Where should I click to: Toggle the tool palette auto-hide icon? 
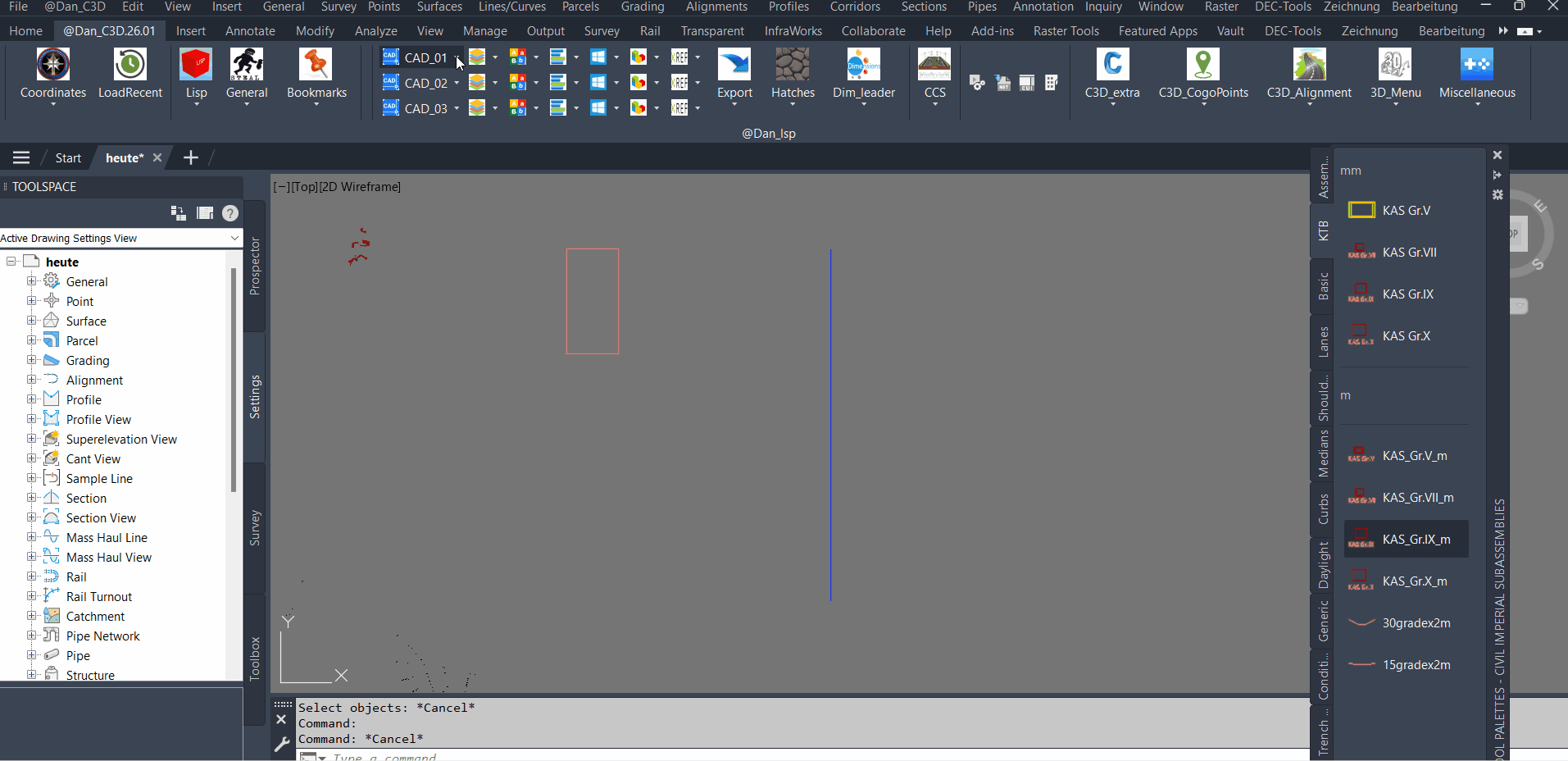(1498, 175)
